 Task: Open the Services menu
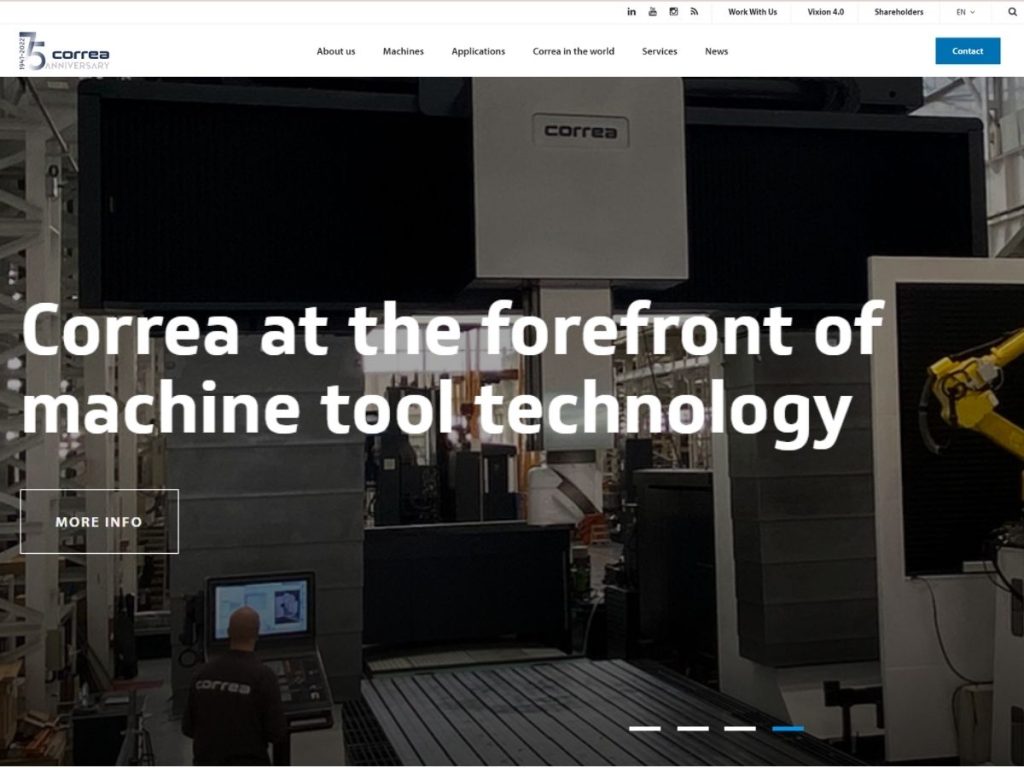(660, 51)
